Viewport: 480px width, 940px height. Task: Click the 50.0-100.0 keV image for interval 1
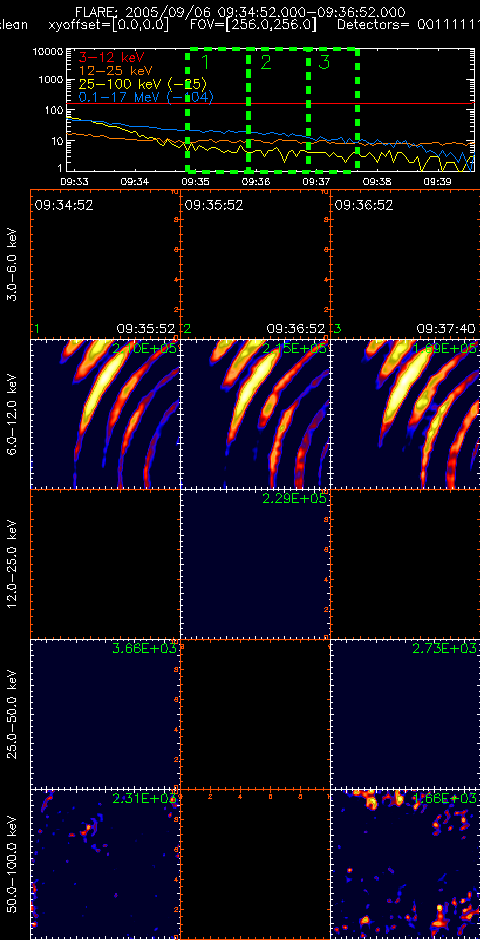click(x=105, y=864)
